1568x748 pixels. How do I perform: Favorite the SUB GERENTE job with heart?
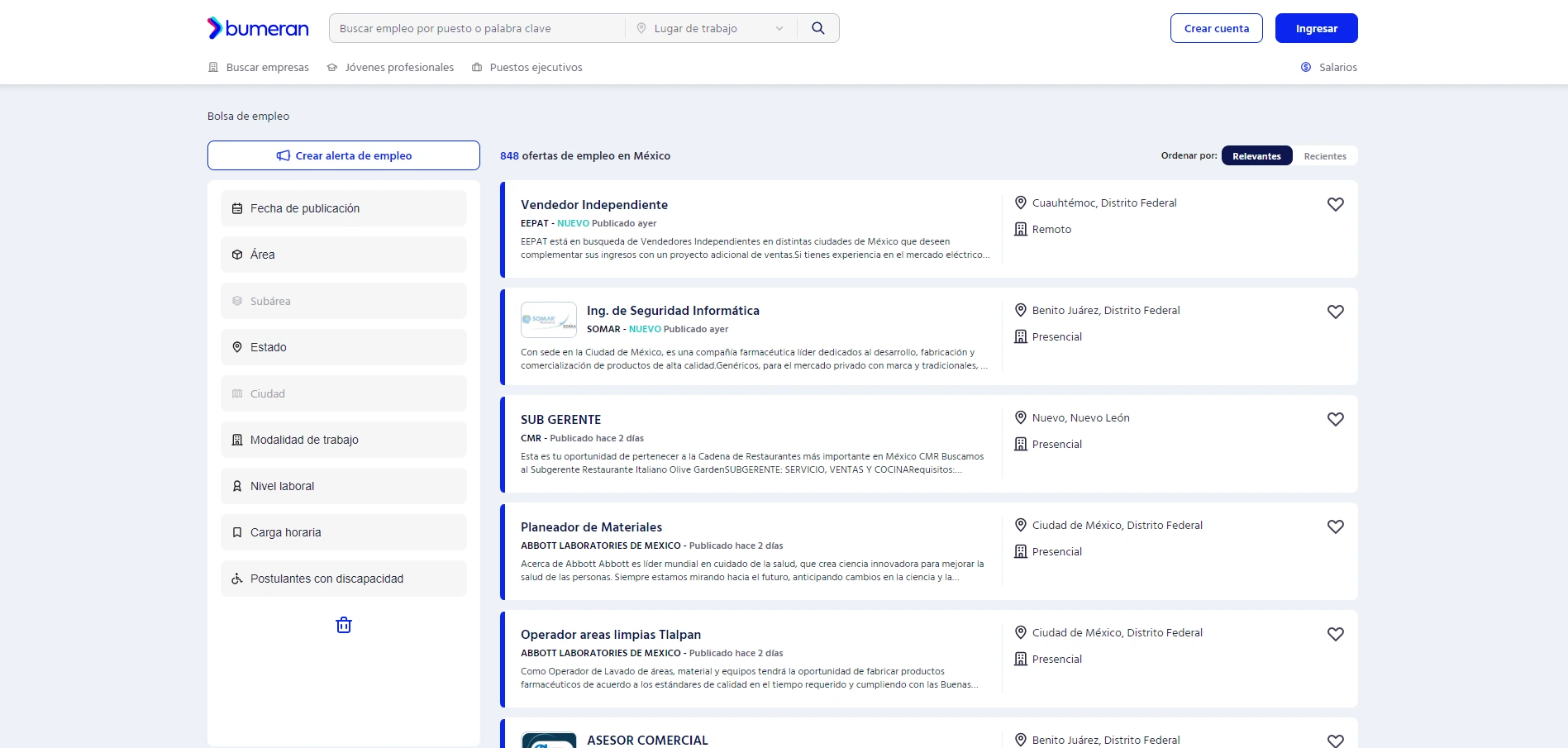[1336, 419]
